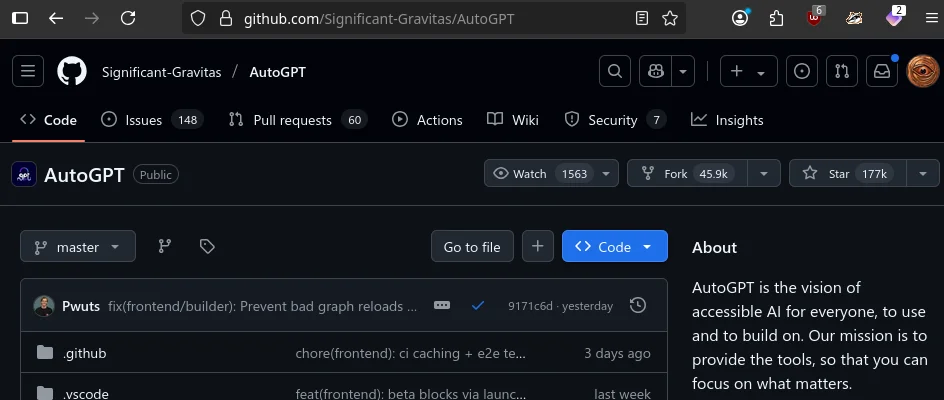The width and height of the screenshot is (944, 400).
Task: Open the extension icon with badge 2
Action: (895, 17)
